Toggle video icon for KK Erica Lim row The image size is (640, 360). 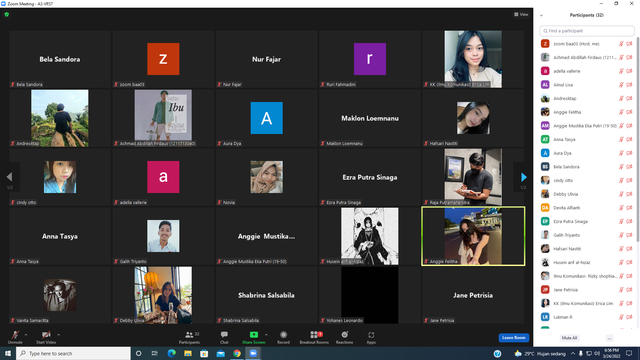[629, 303]
